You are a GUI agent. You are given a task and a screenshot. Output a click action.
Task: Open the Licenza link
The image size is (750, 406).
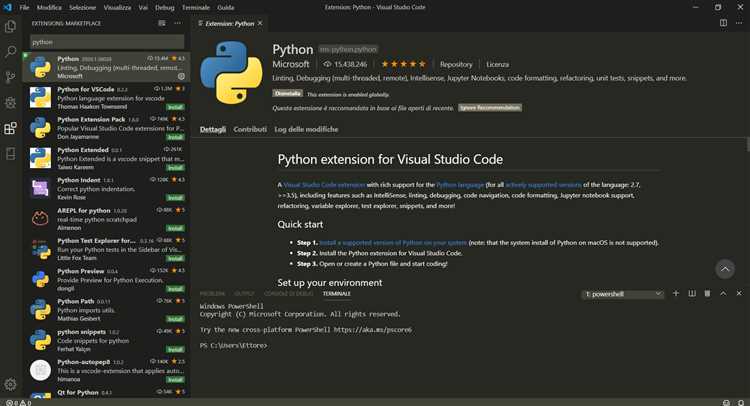point(497,64)
